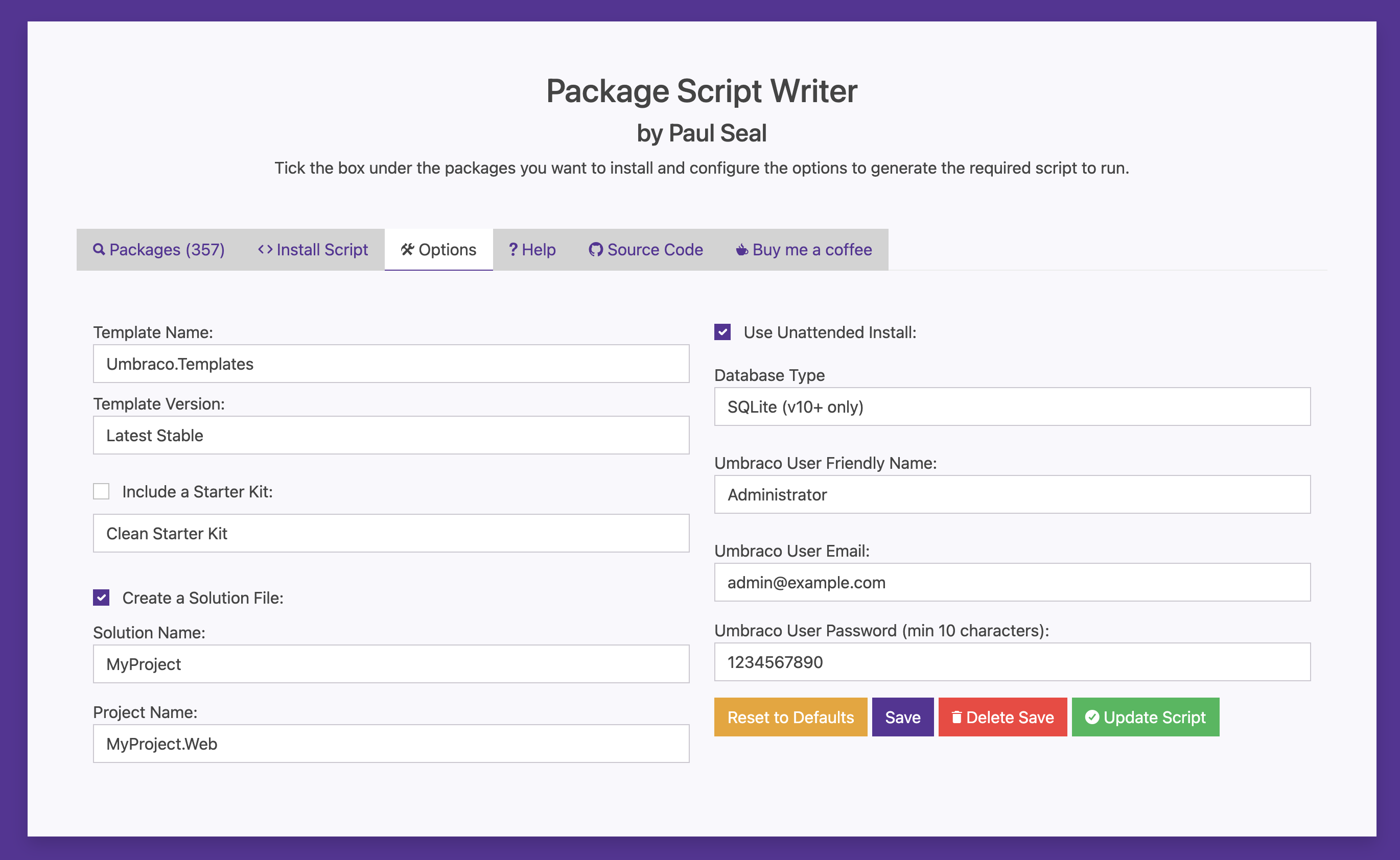
Task: Click the Solution Name field
Action: 391,664
